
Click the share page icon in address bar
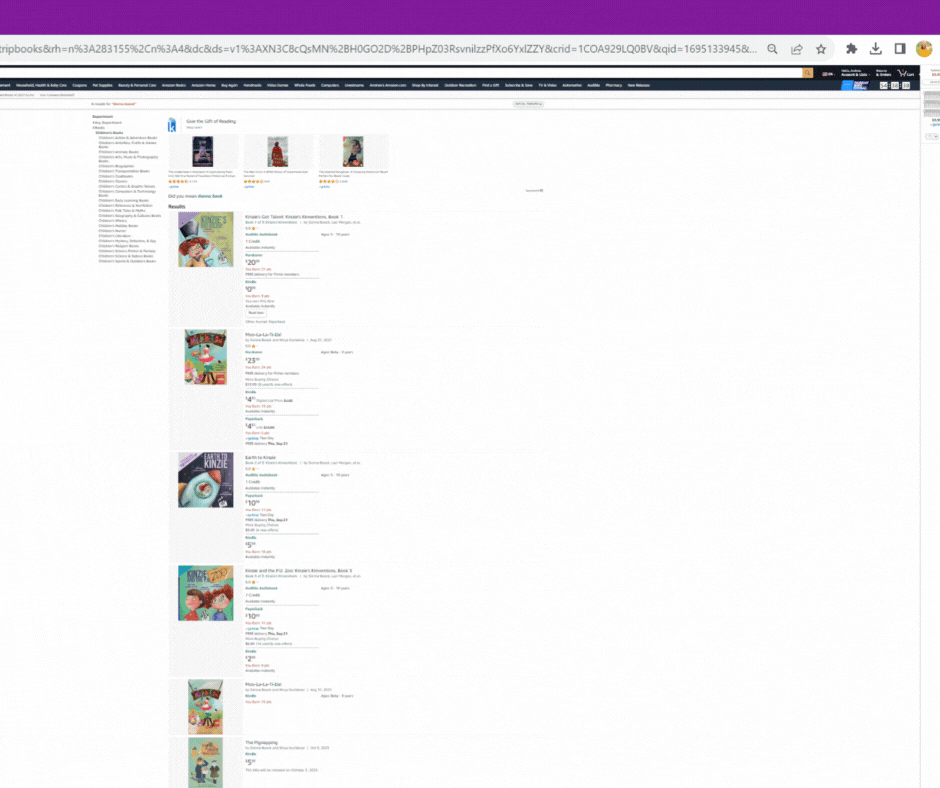(797, 49)
